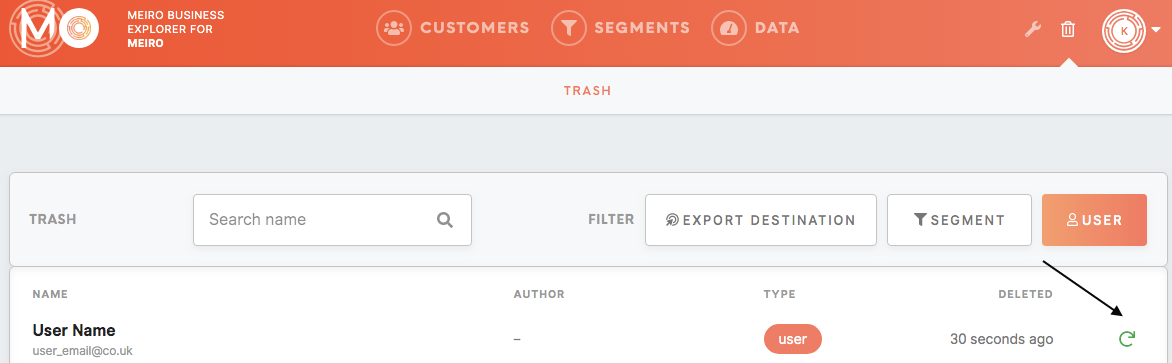Click the Segments funnel icon
1172x363 pixels.
click(x=569, y=28)
